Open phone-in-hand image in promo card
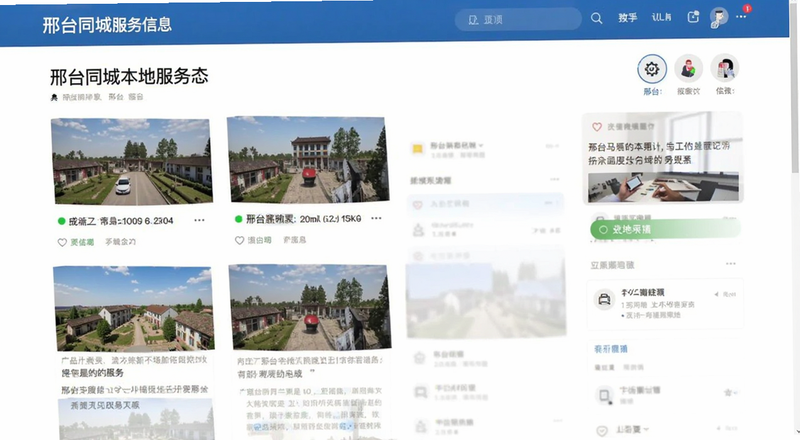 (x=663, y=187)
